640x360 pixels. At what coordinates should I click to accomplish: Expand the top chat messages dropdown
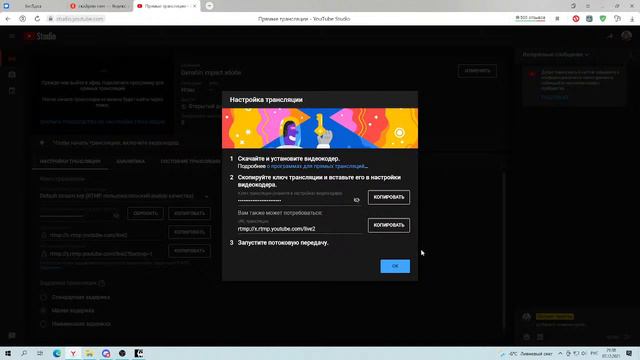[x=556, y=54]
